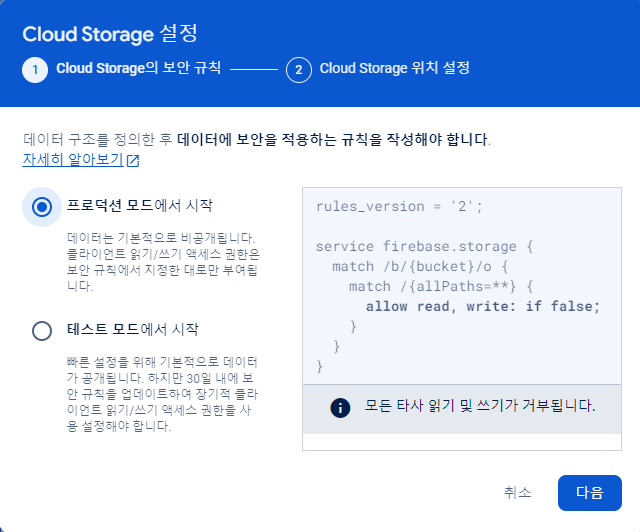Click the external link icon beside 자세히 알아보기
This screenshot has height=532, width=640.
[133, 160]
